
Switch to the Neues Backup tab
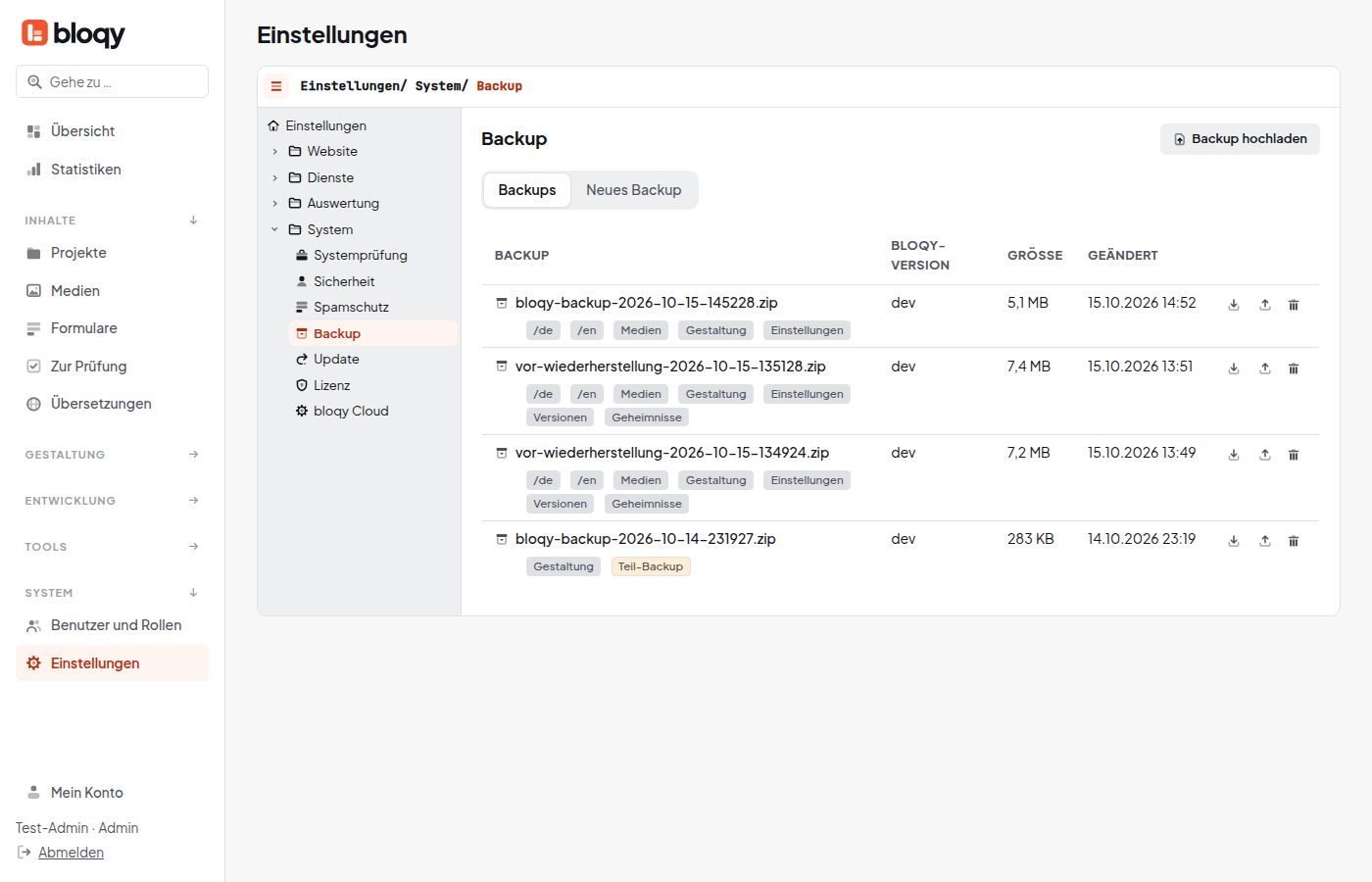(634, 190)
